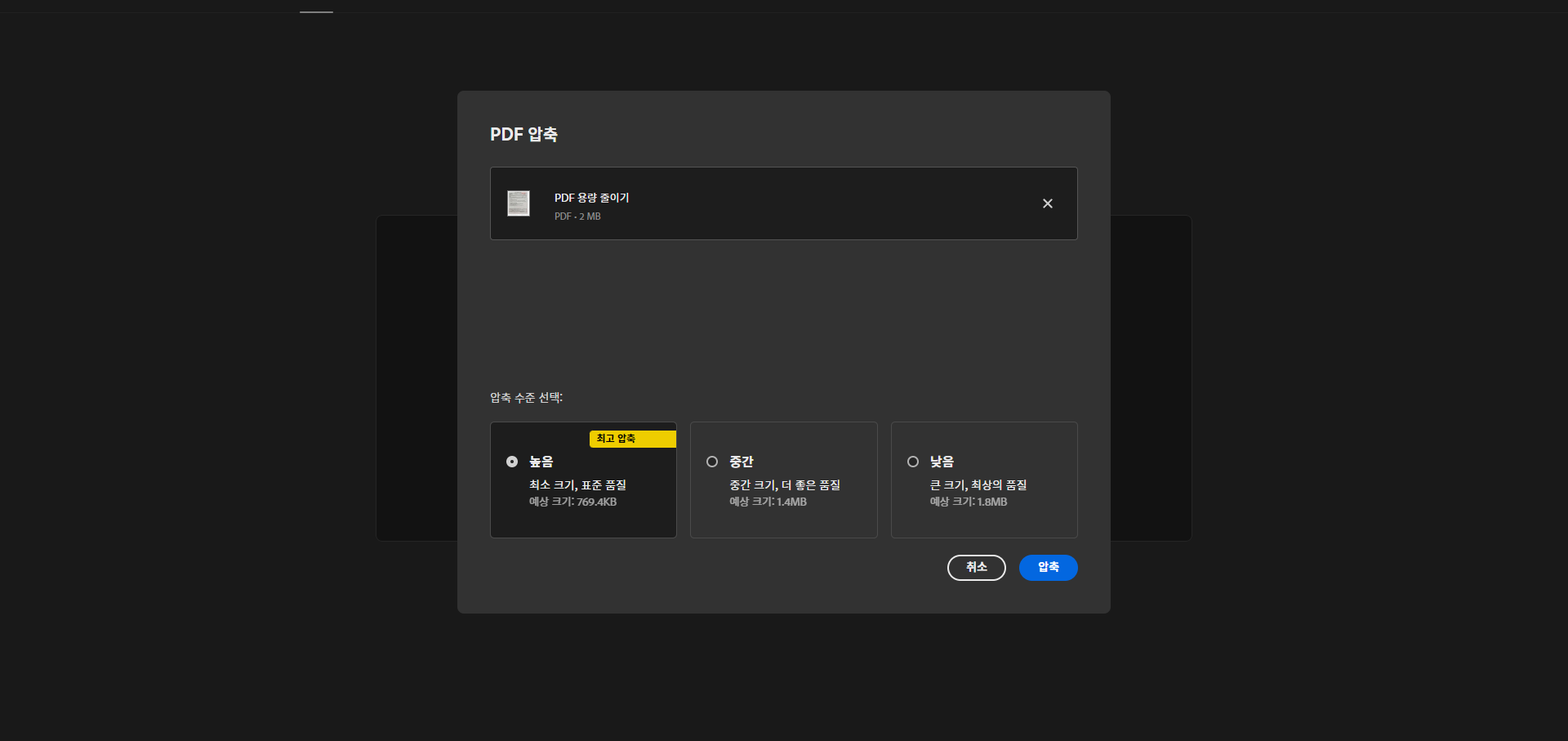Click the 최고 압축 badge
The image size is (1568, 741).
tap(630, 439)
